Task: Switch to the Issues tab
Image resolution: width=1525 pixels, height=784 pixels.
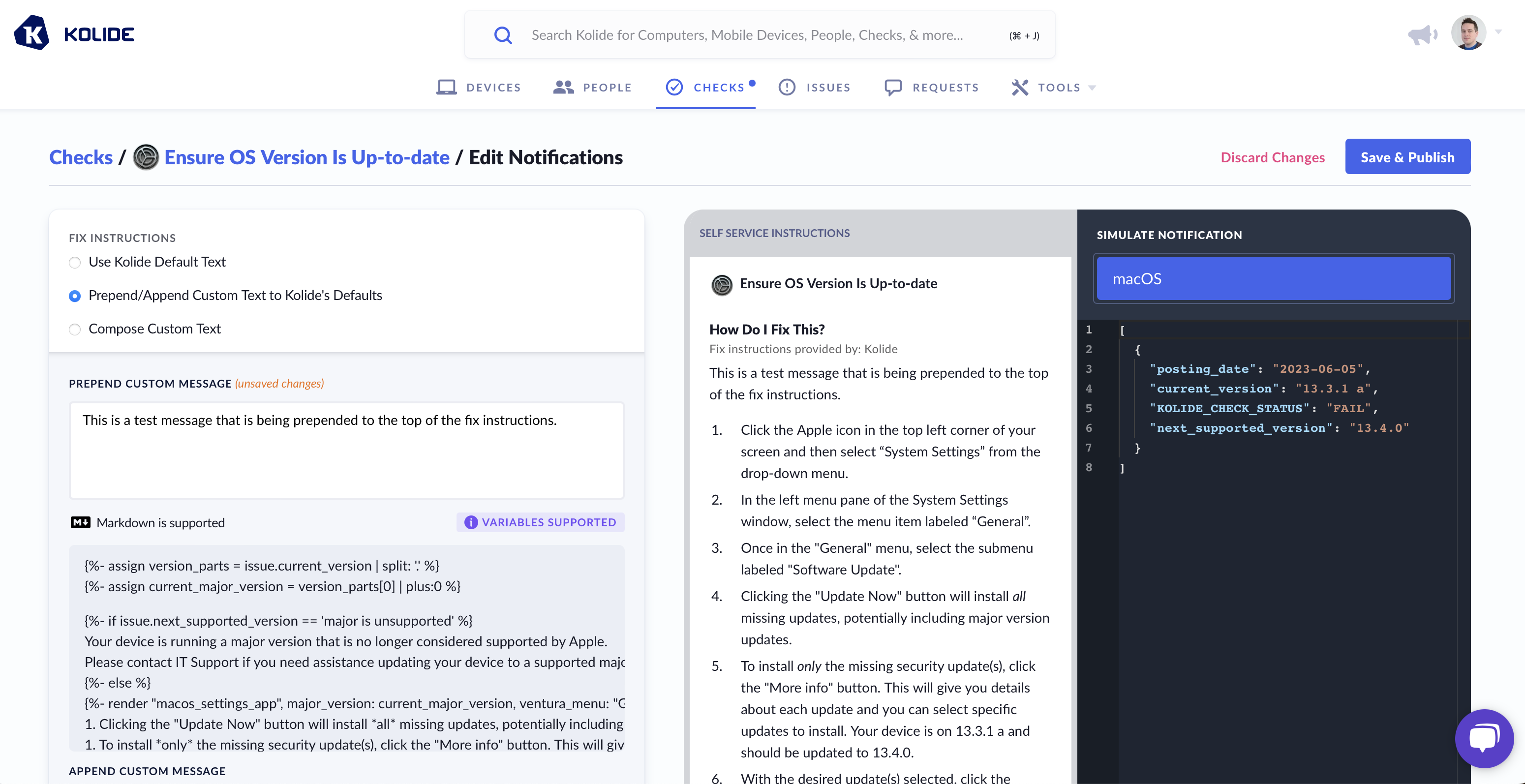Action: pyautogui.click(x=815, y=88)
